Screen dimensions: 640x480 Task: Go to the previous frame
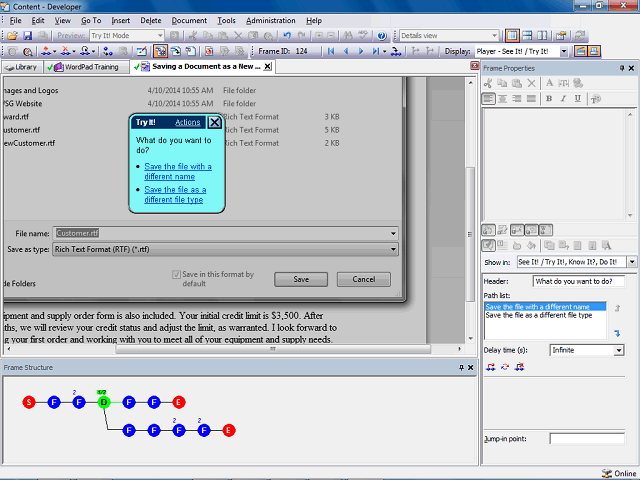346,51
